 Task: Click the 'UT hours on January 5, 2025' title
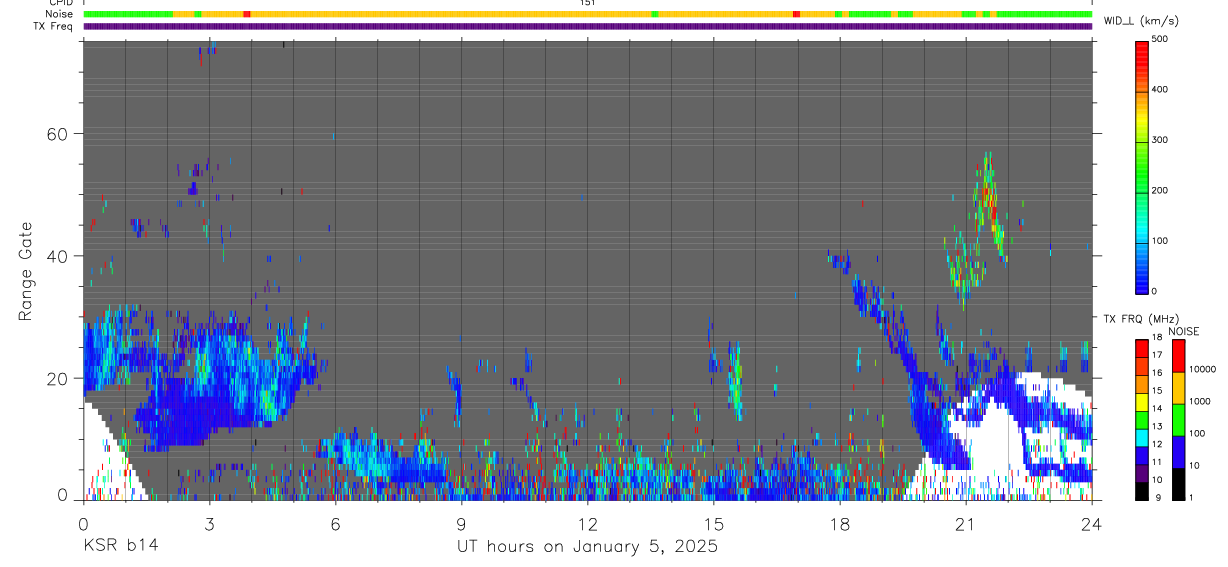[587, 547]
